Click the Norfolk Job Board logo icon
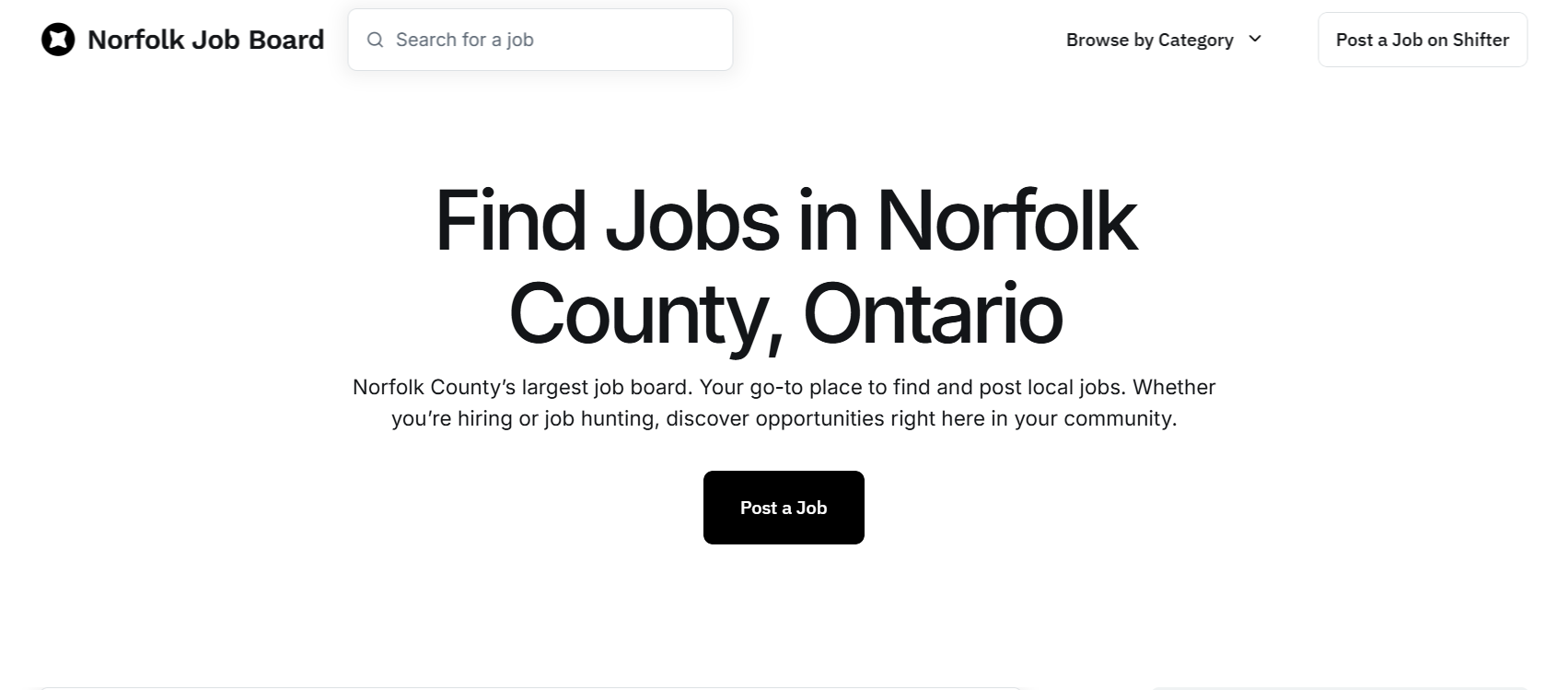 (58, 40)
